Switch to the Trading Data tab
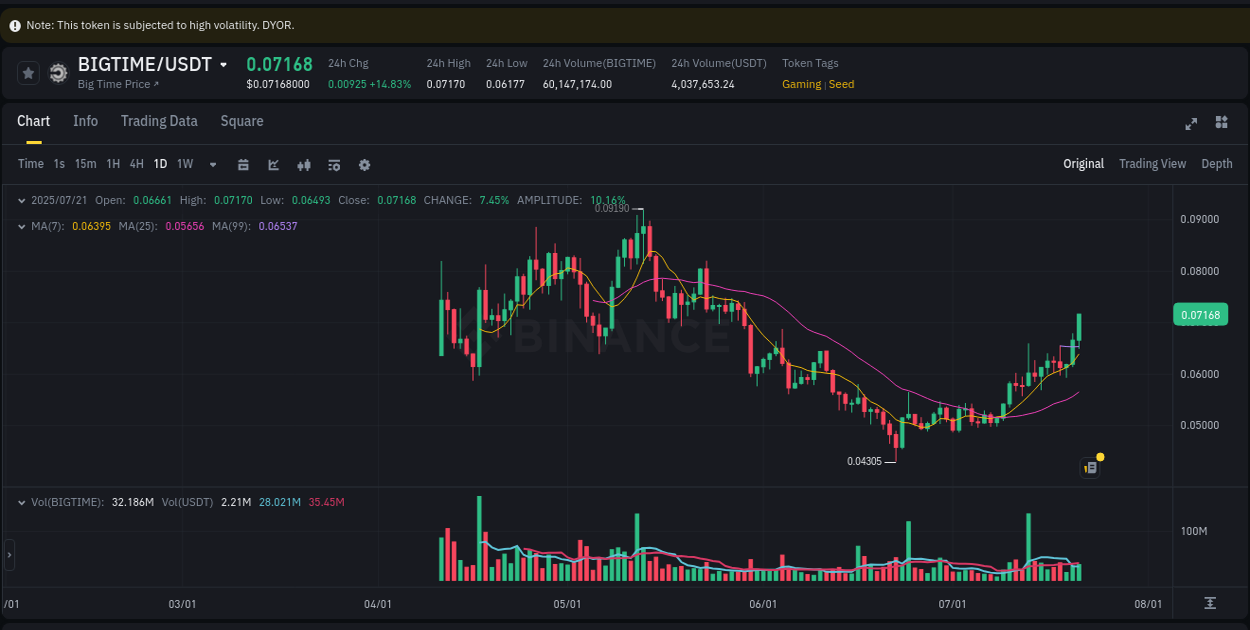1250x630 pixels. click(x=159, y=121)
